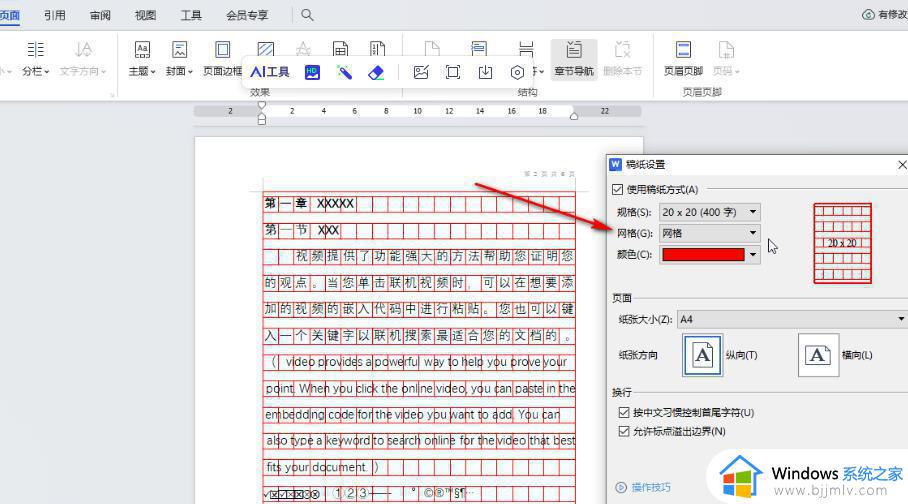
Task: Select 纵向 portrait orientation icon
Action: [702, 355]
